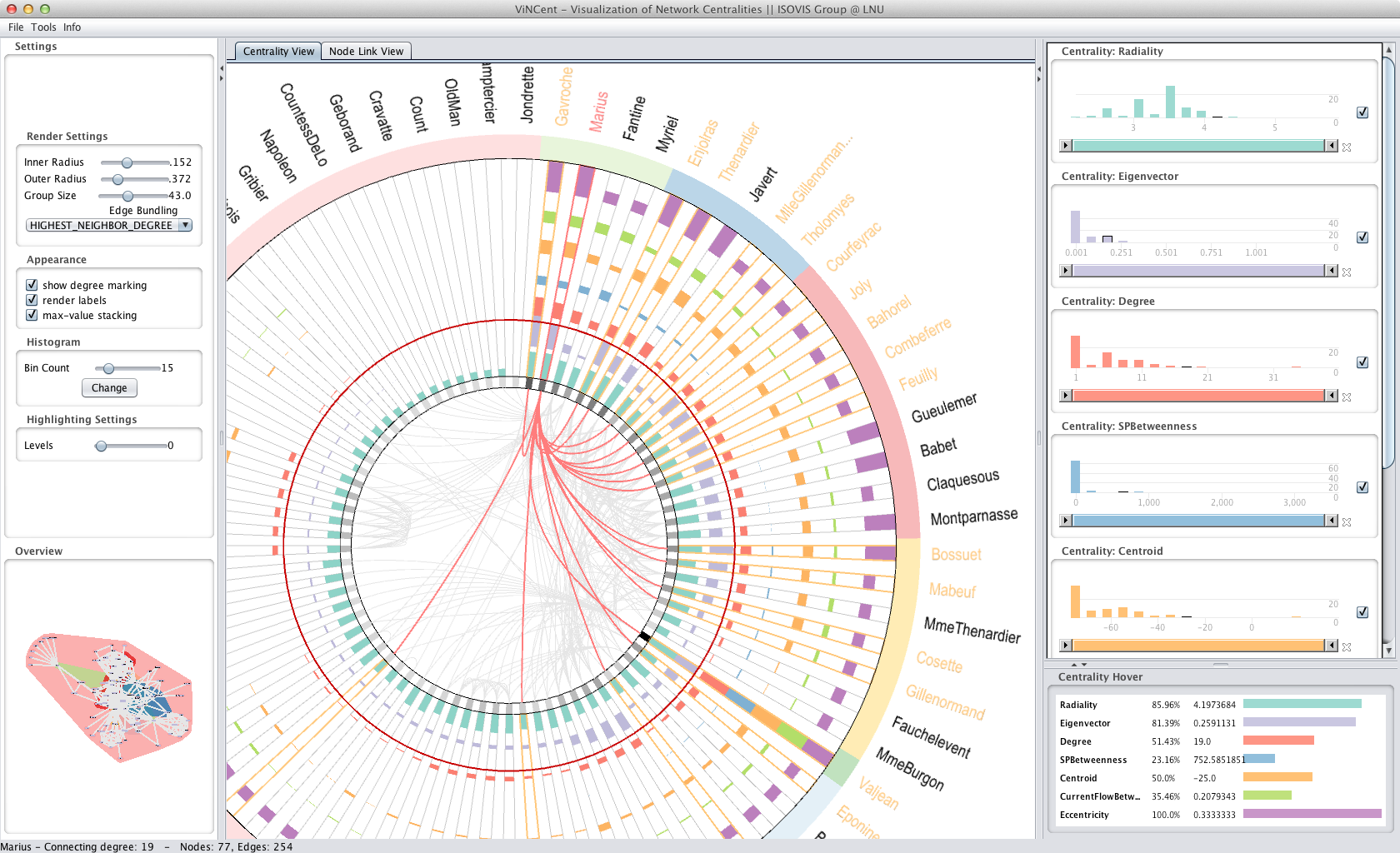Select the Gueulemer node label
The height and width of the screenshot is (853, 1400).
click(943, 408)
